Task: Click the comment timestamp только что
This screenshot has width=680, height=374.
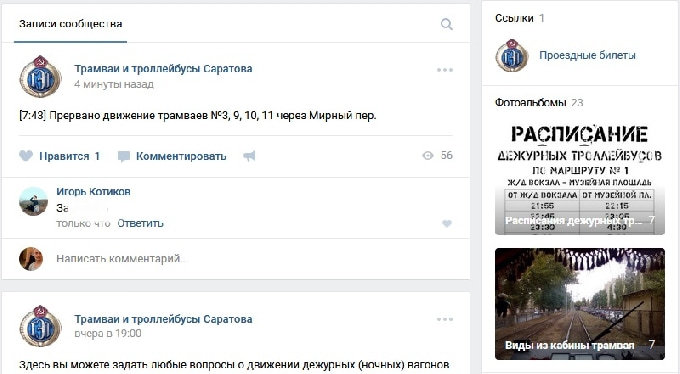Action: point(83,223)
